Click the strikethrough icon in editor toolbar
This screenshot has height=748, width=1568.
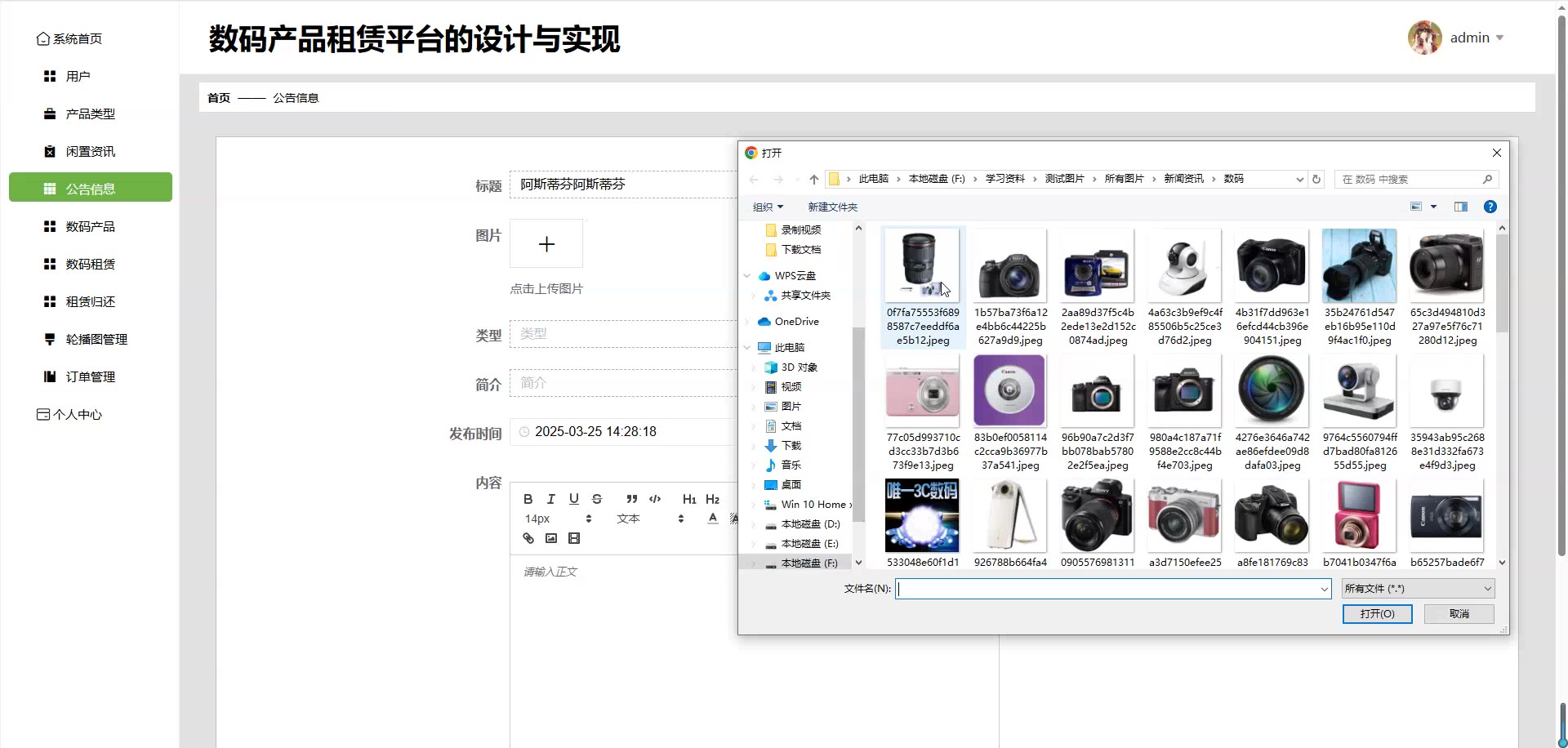(x=597, y=499)
